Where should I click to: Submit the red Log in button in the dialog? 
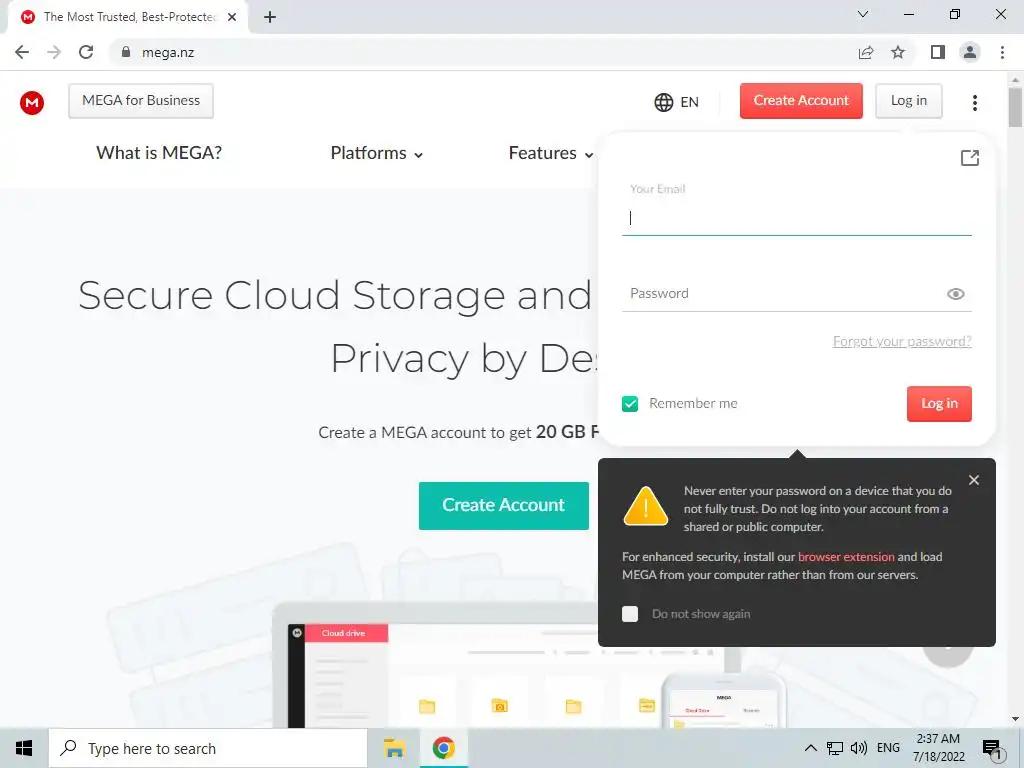click(x=939, y=404)
